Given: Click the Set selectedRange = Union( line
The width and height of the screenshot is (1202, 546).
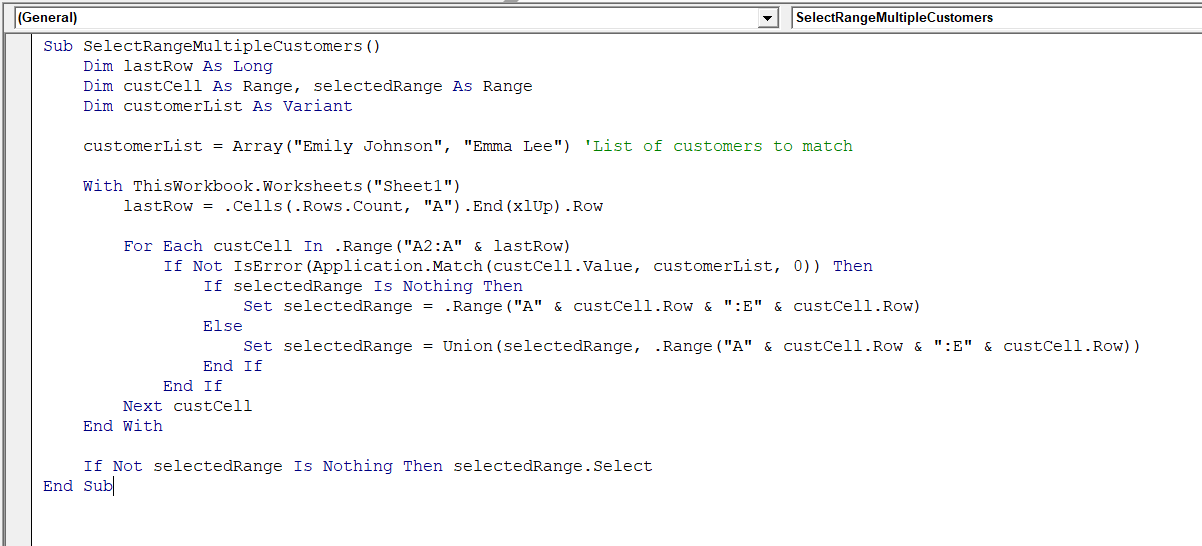Looking at the screenshot, I should pos(692,346).
